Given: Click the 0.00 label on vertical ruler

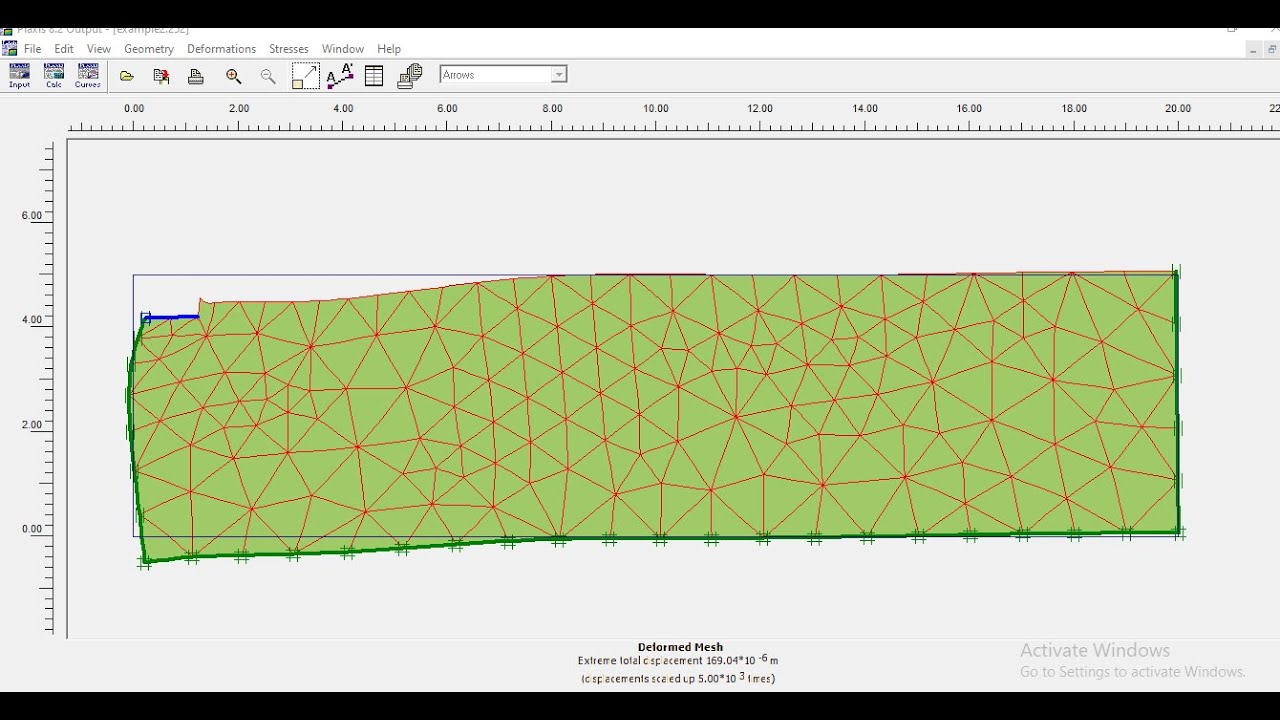Looking at the screenshot, I should point(32,529).
